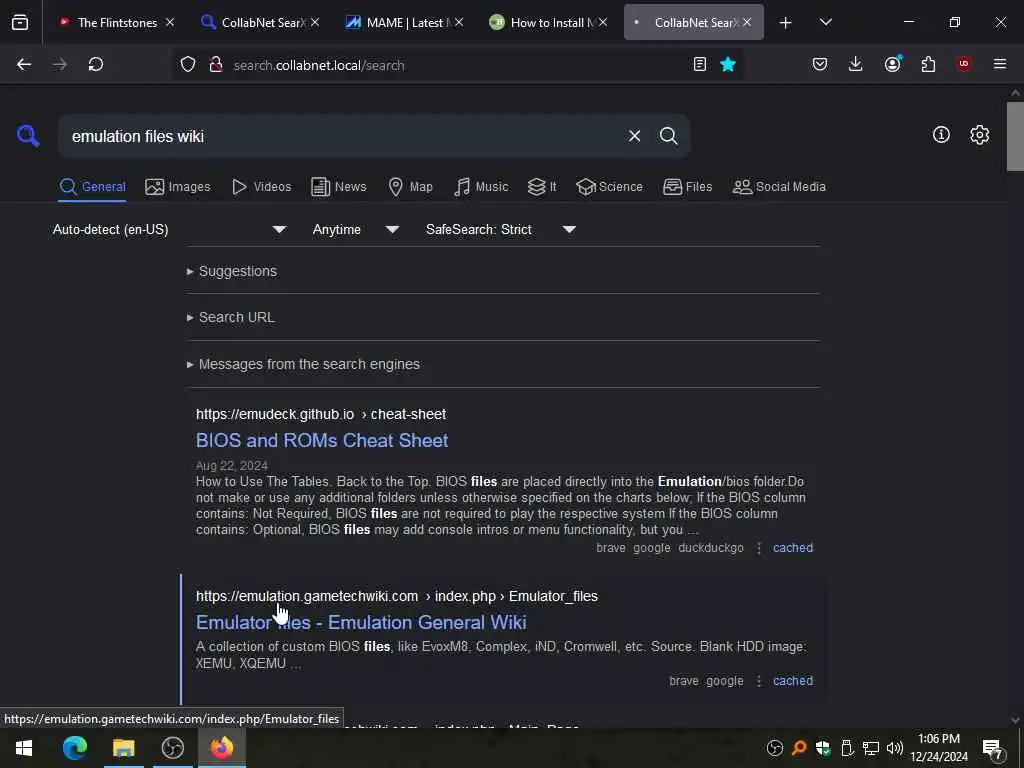Open a new browser tab

786,23
